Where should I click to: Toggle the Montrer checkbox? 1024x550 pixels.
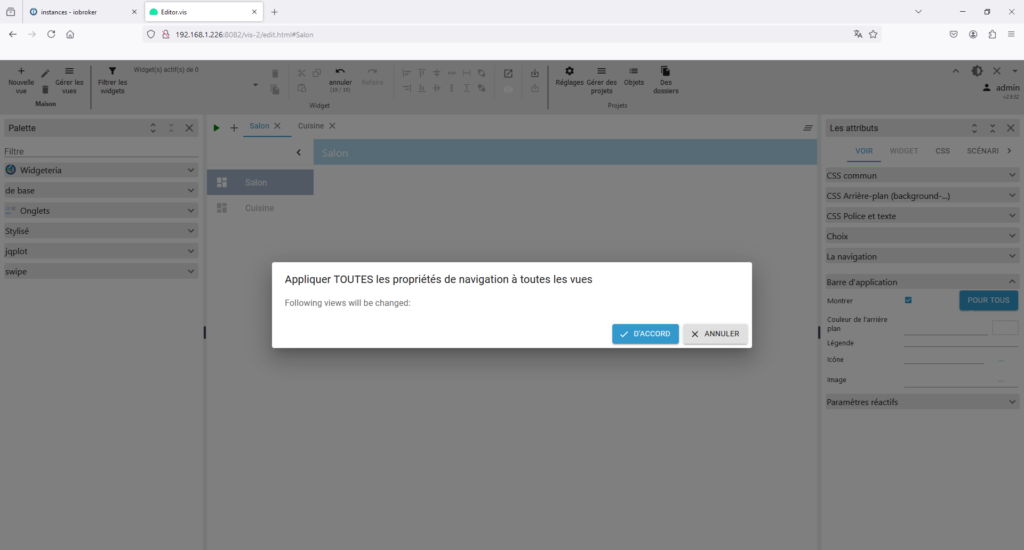[x=908, y=300]
